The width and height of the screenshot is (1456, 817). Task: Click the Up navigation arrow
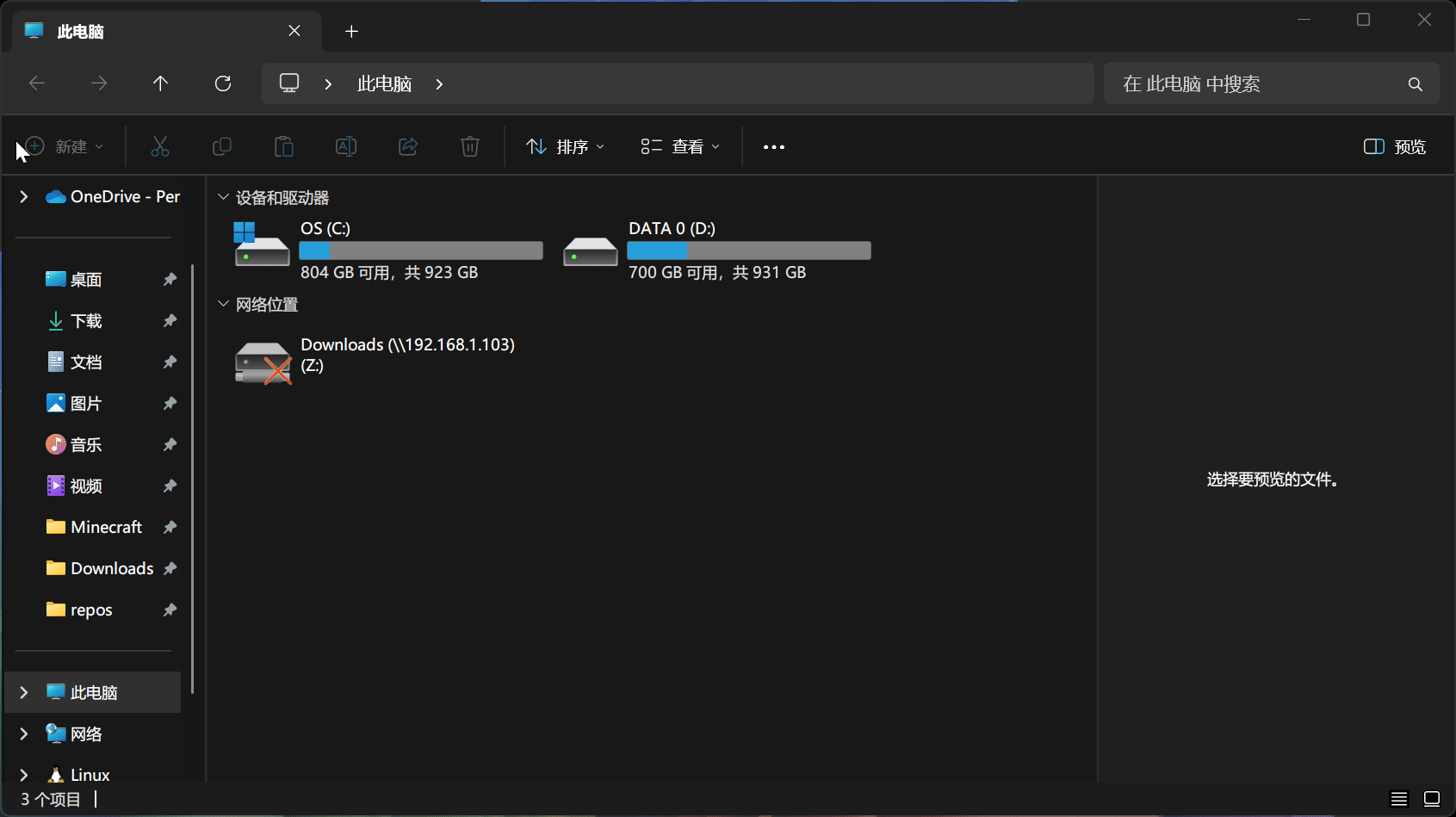(x=160, y=83)
